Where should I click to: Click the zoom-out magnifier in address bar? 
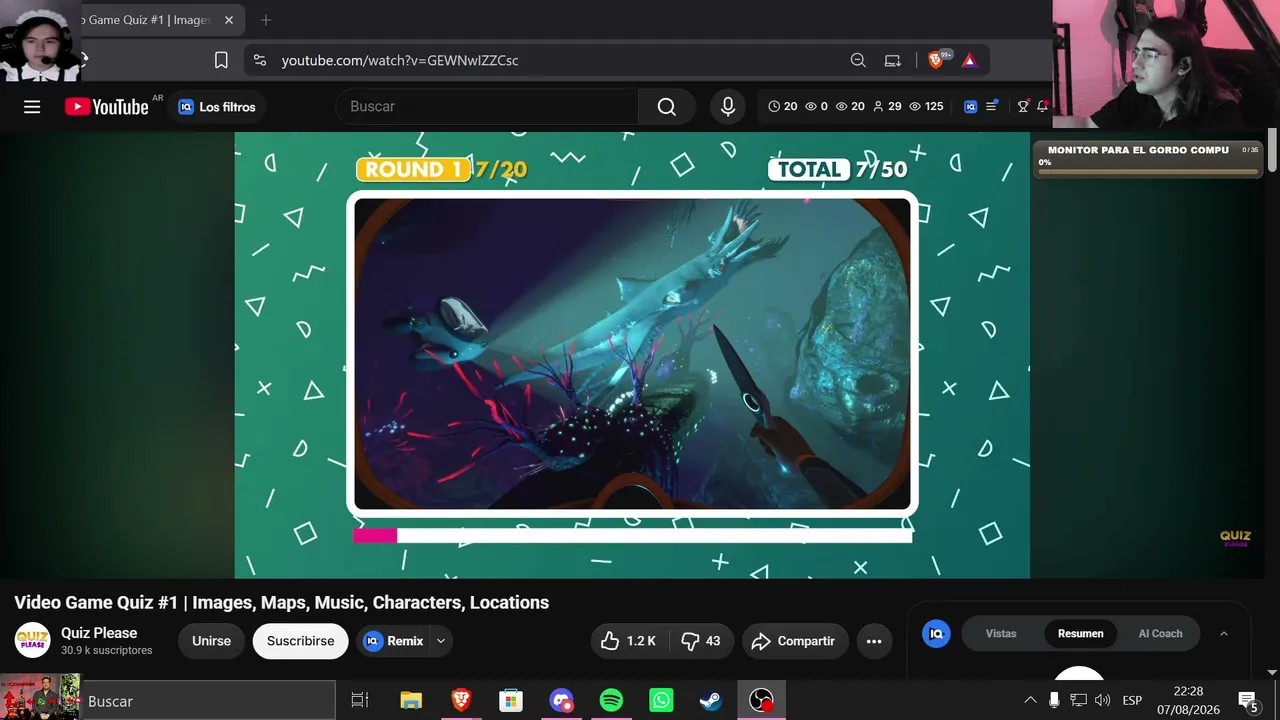tap(858, 60)
